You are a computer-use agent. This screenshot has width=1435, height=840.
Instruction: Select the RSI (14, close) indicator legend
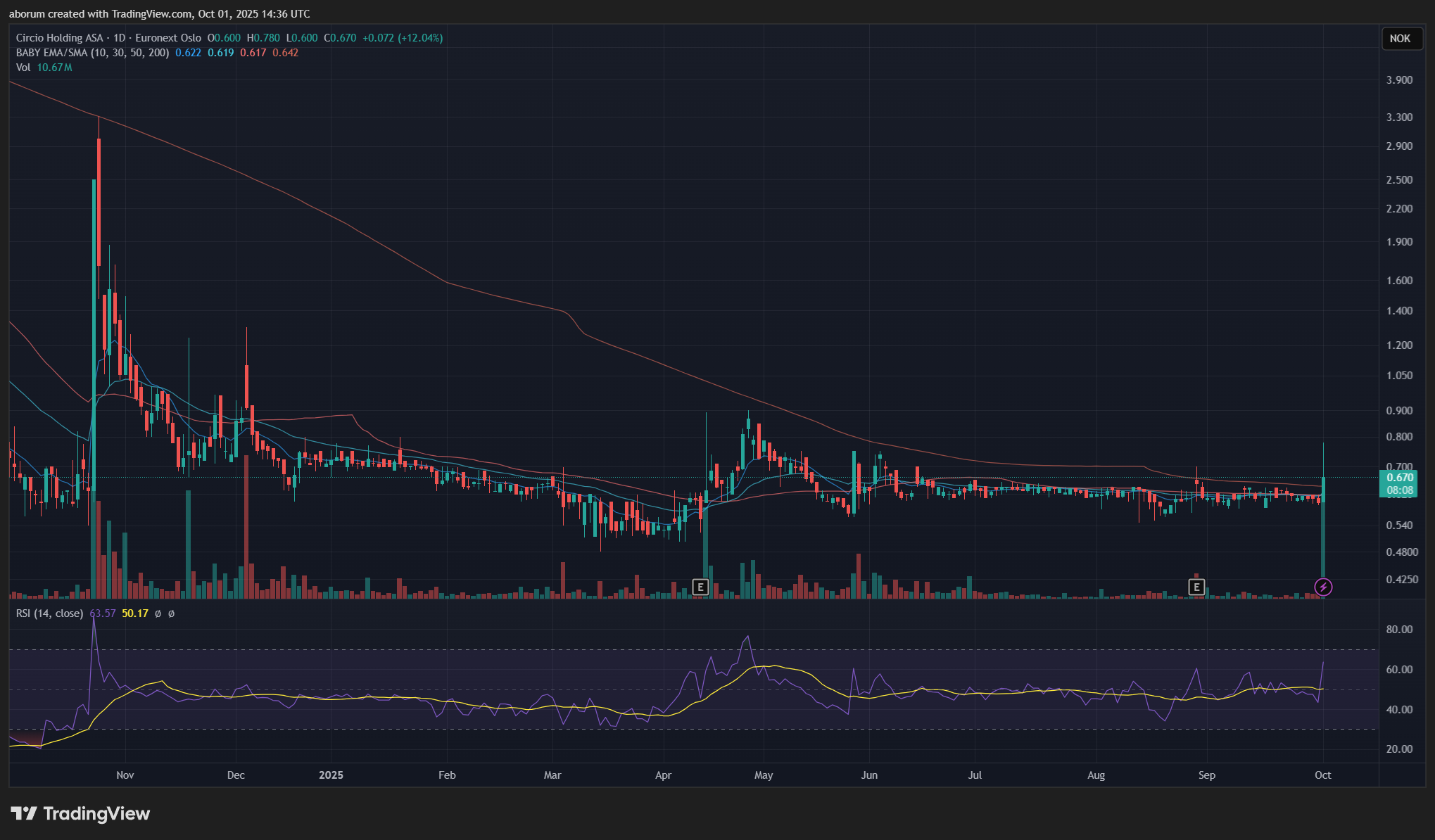tap(49, 613)
